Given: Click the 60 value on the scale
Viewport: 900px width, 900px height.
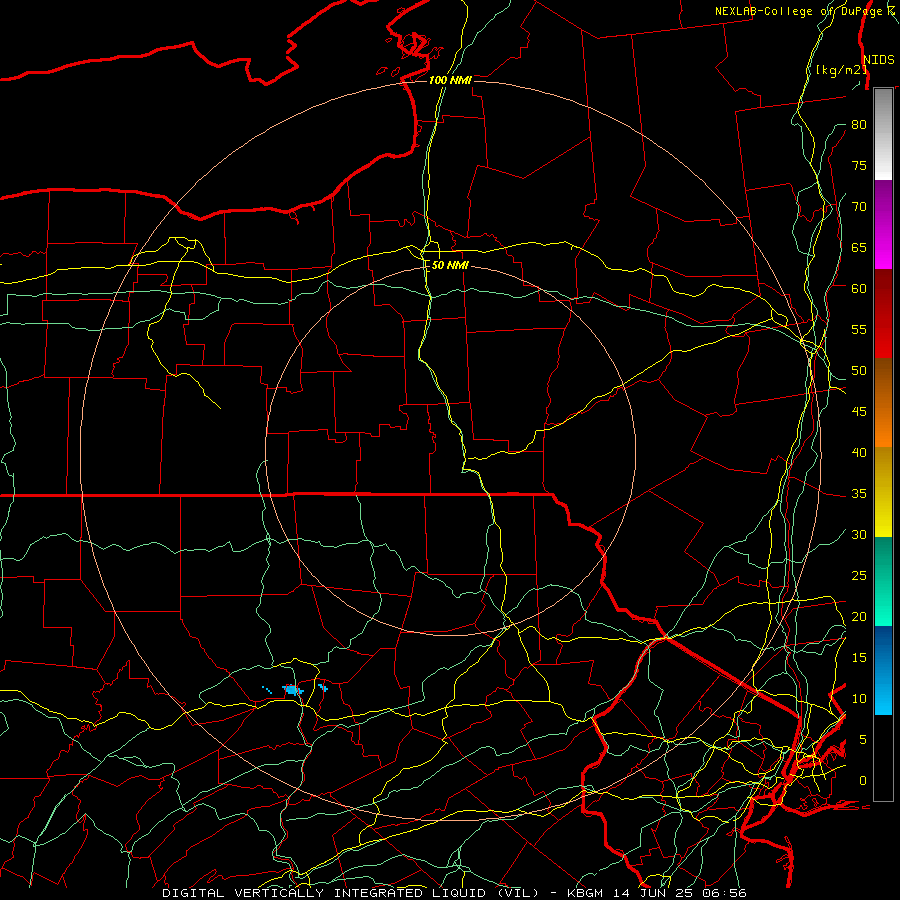Looking at the screenshot, I should tap(859, 288).
